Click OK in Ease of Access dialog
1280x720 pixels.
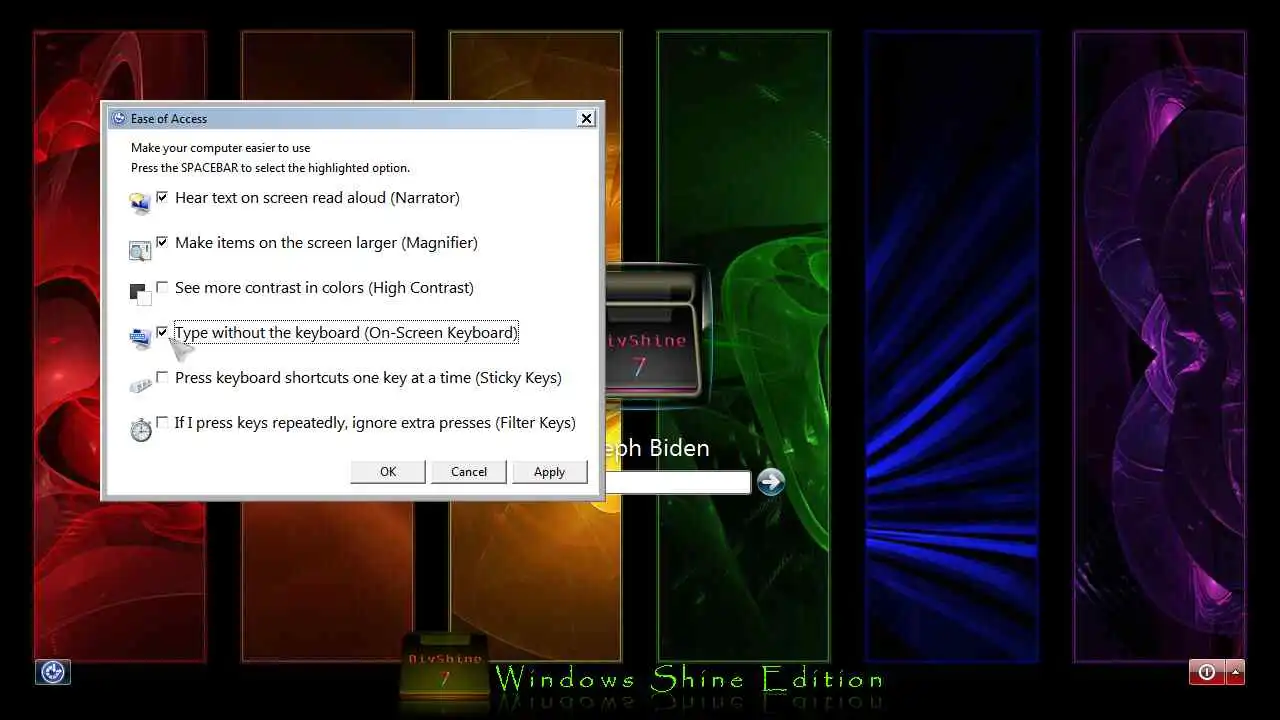click(x=388, y=472)
